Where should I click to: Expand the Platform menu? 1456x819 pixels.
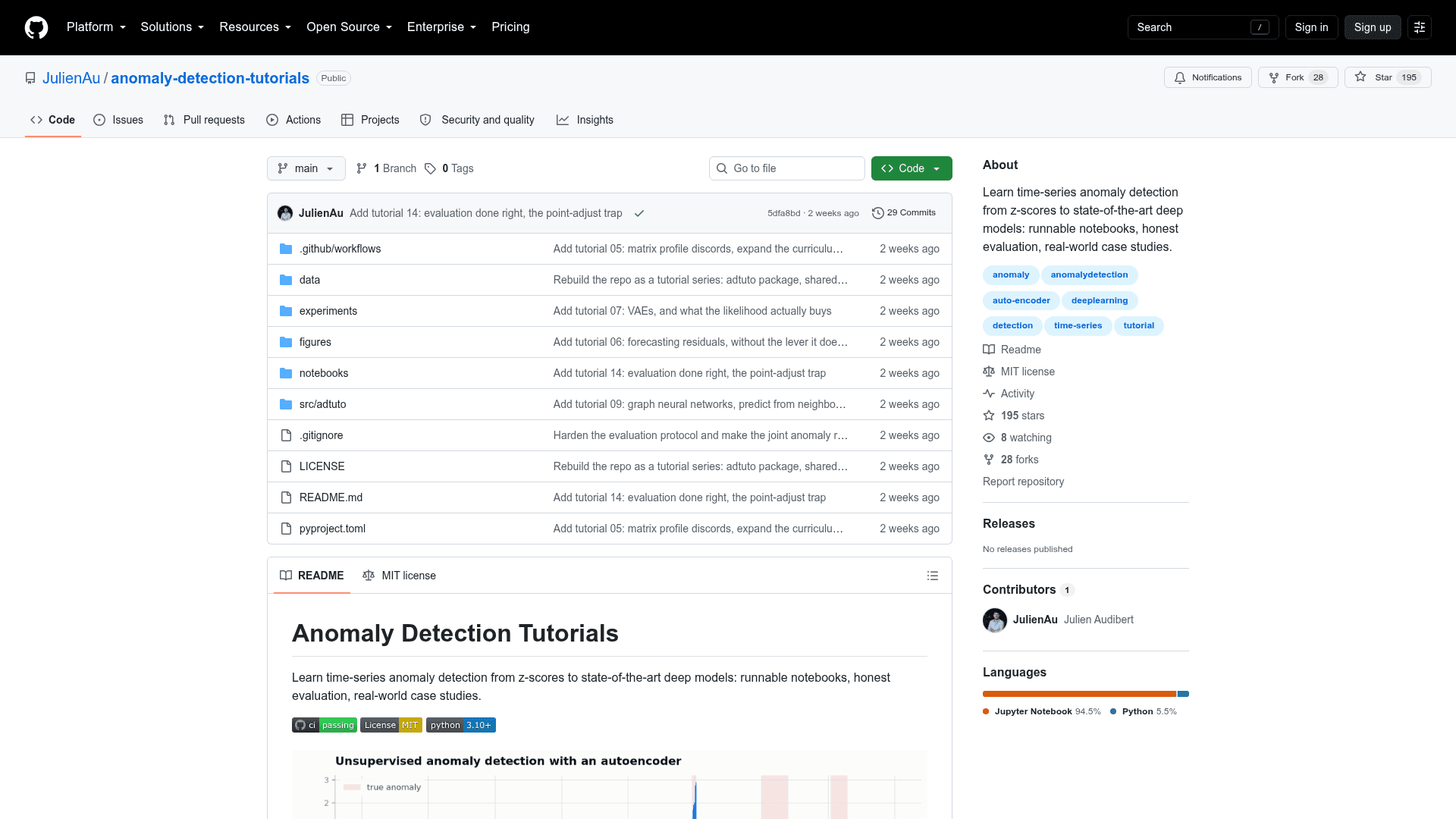coord(96,27)
